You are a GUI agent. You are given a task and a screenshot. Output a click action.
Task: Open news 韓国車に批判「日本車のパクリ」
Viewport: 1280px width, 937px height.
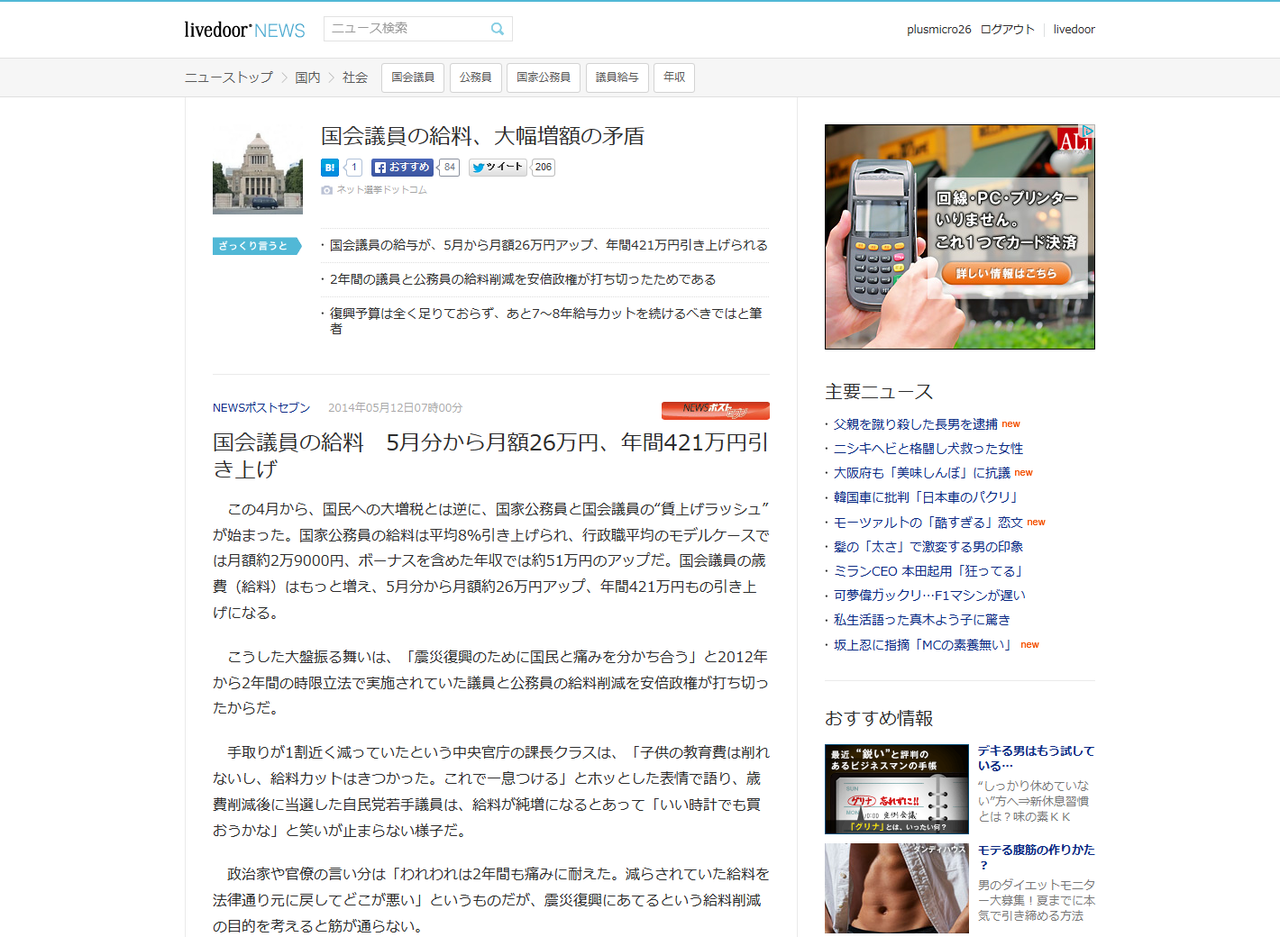point(925,497)
